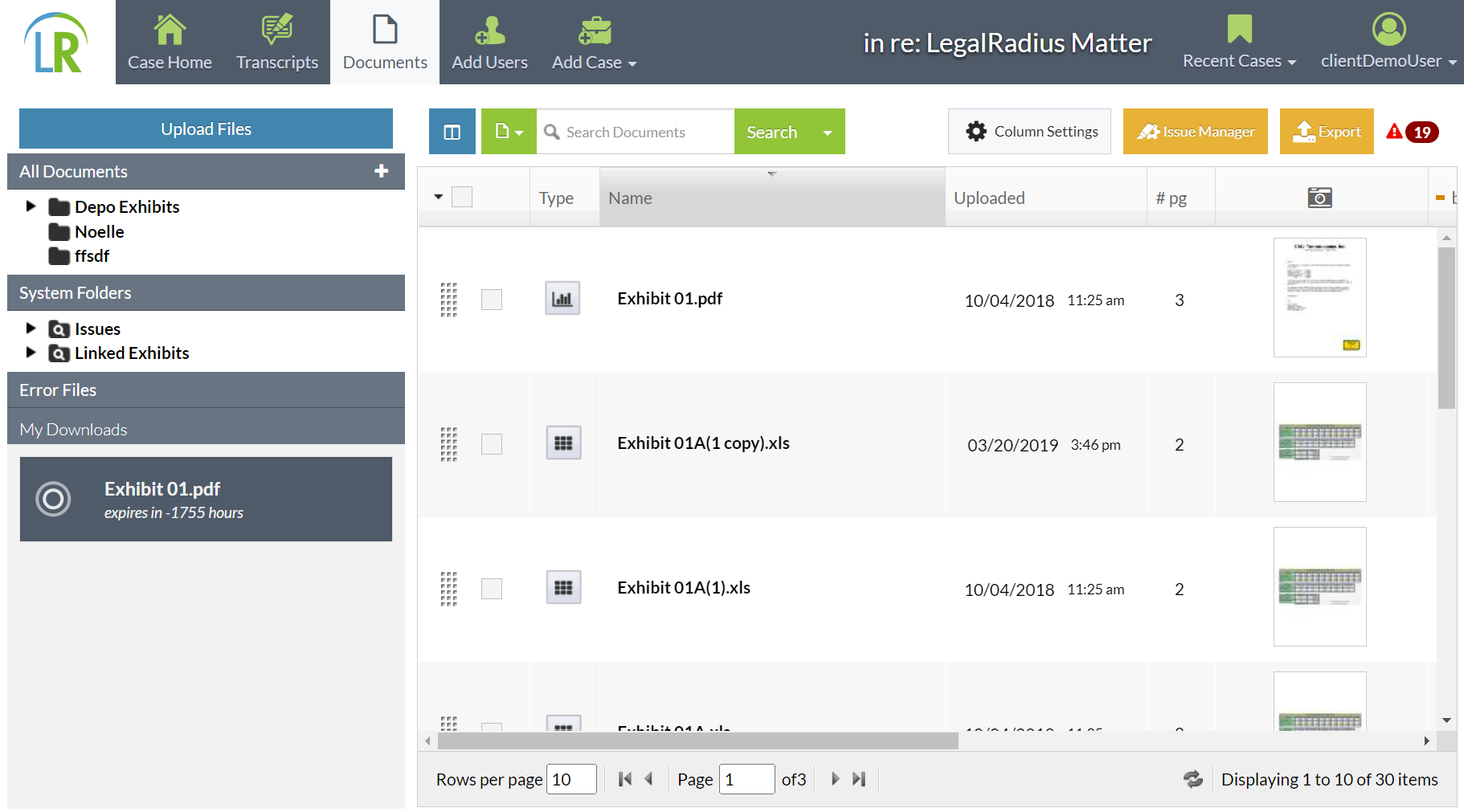
Task: Open the Issue Manager
Action: click(x=1195, y=131)
